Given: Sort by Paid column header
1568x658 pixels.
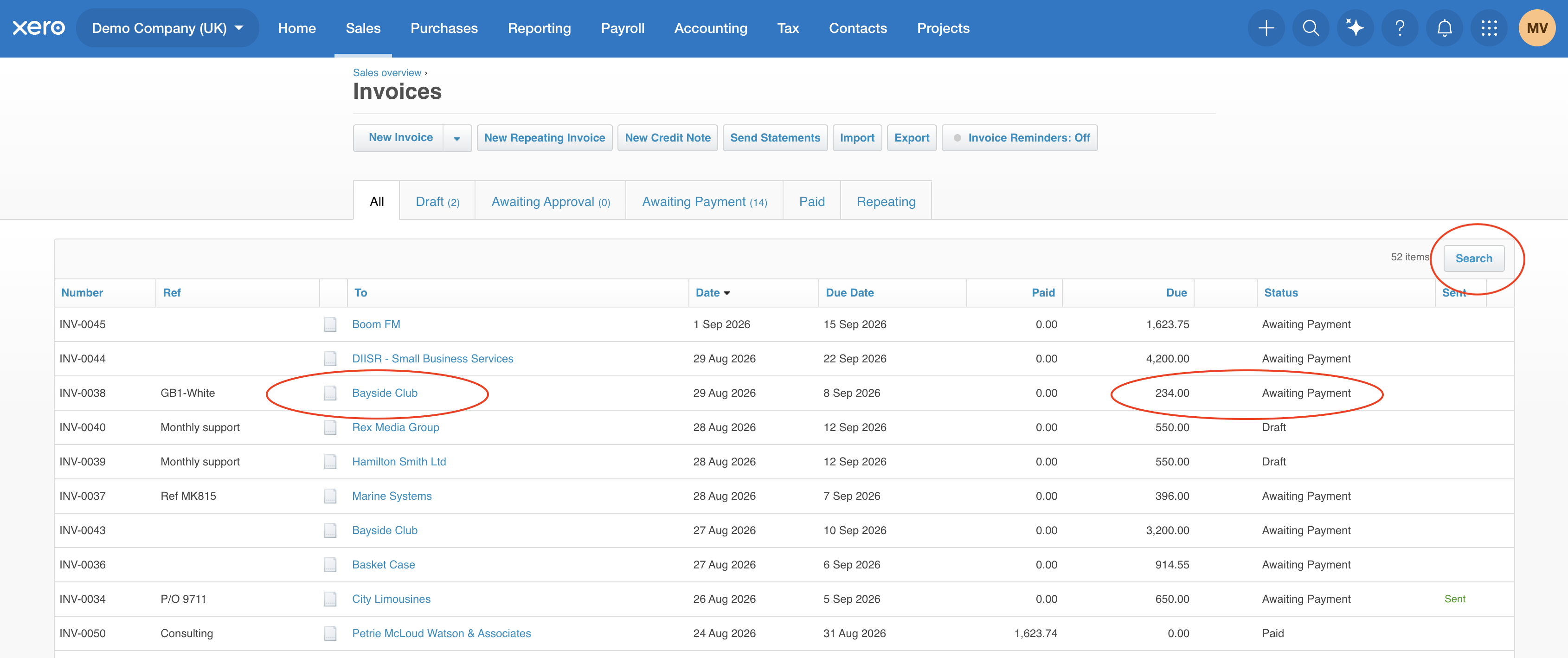Looking at the screenshot, I should coord(1043,293).
